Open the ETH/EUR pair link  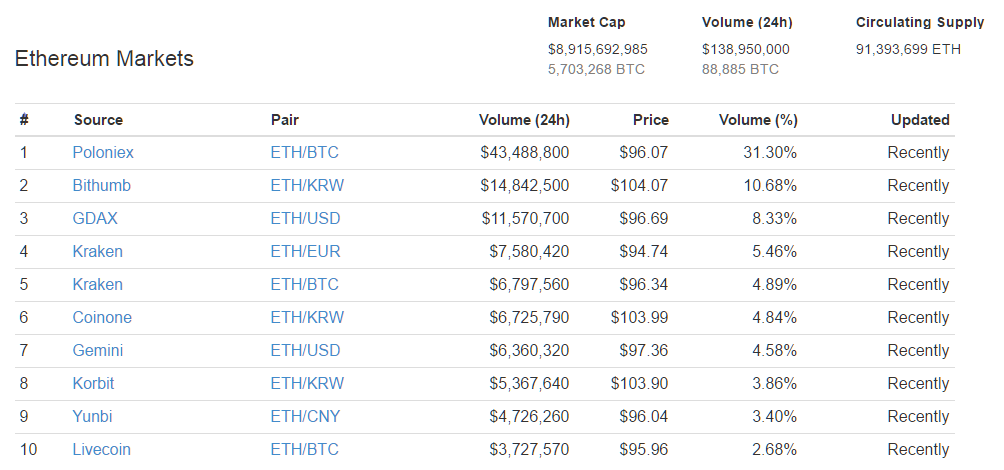[305, 252]
